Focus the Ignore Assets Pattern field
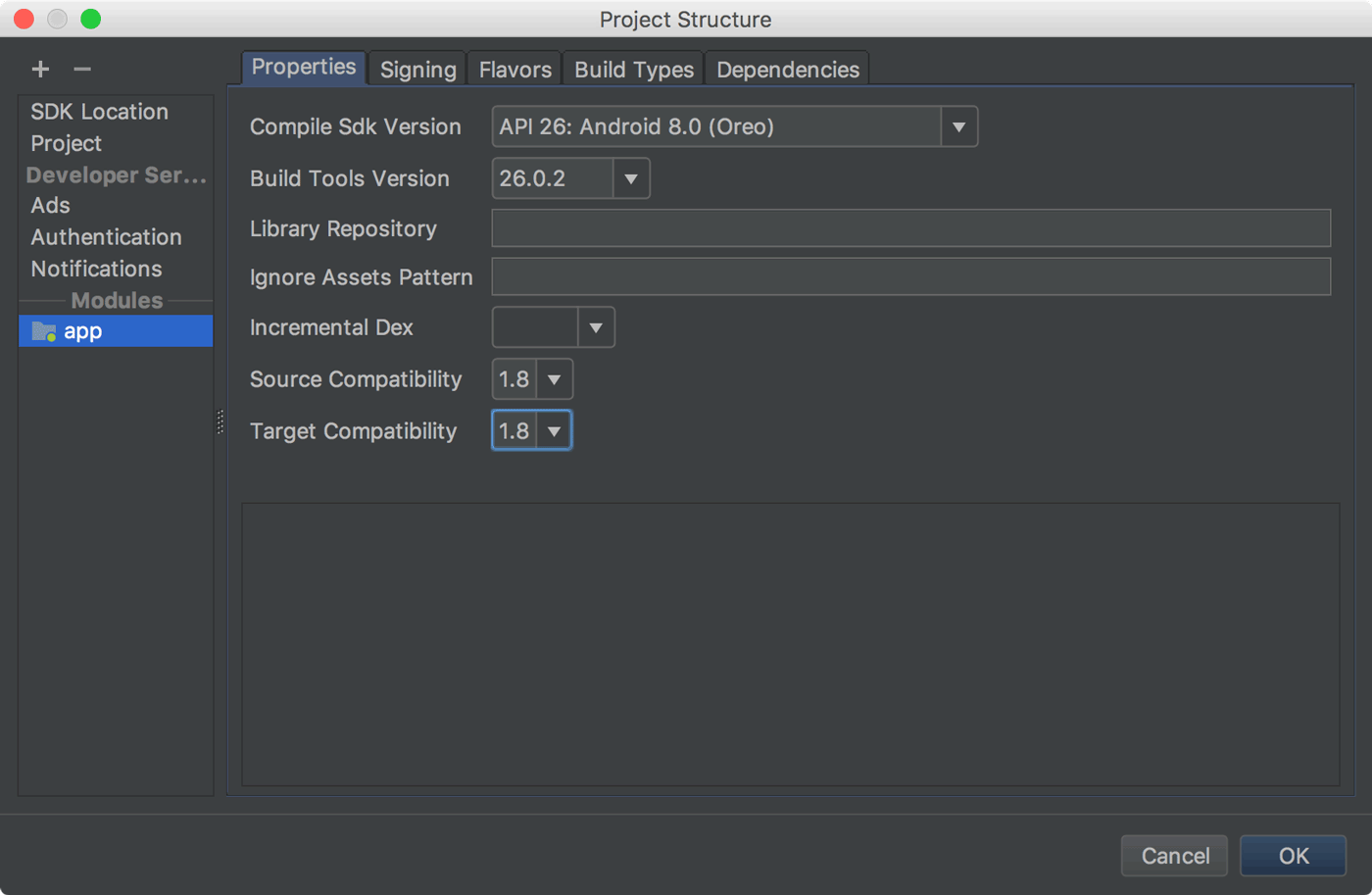 click(x=910, y=277)
